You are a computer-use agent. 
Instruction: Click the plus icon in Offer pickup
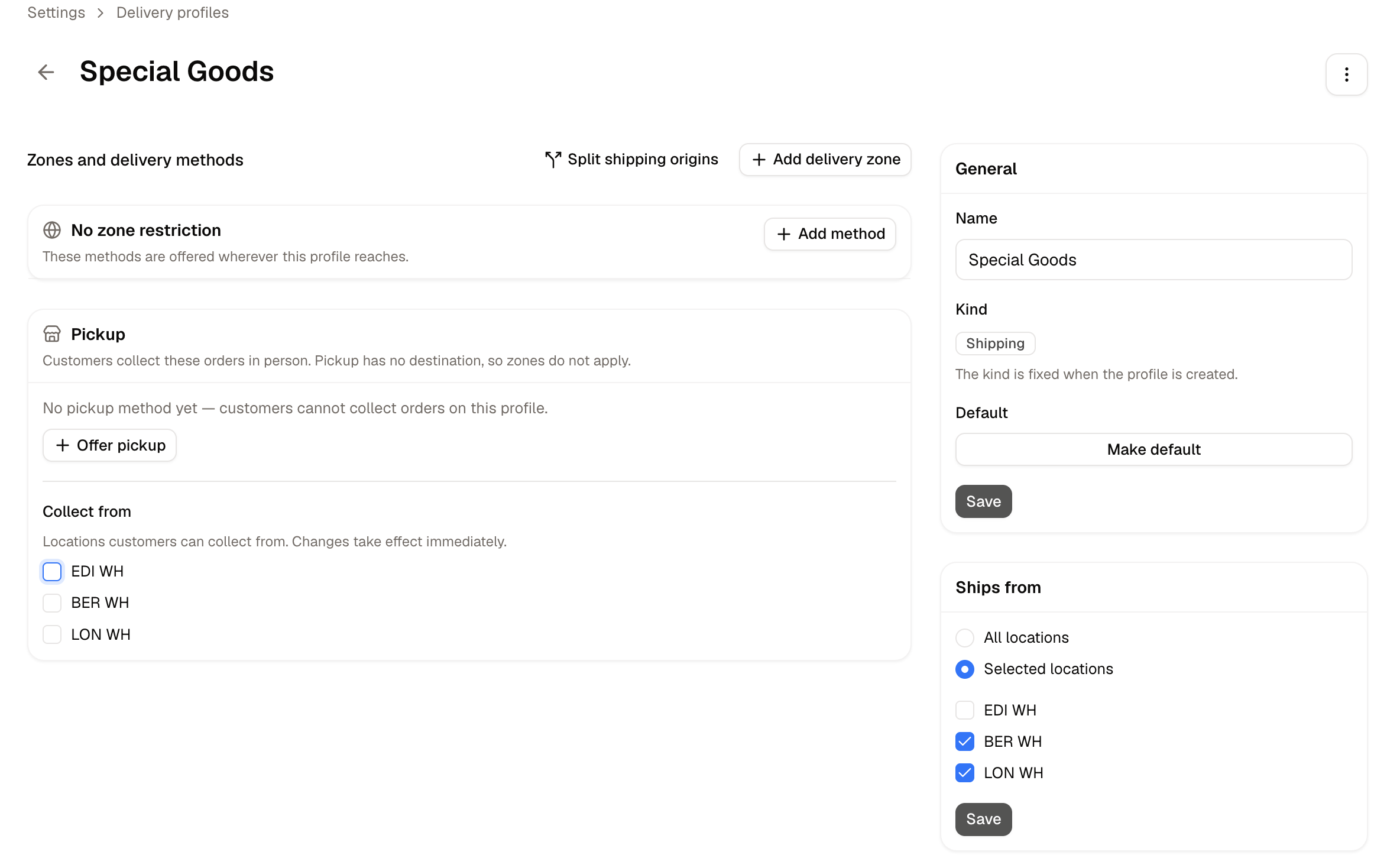click(63, 445)
